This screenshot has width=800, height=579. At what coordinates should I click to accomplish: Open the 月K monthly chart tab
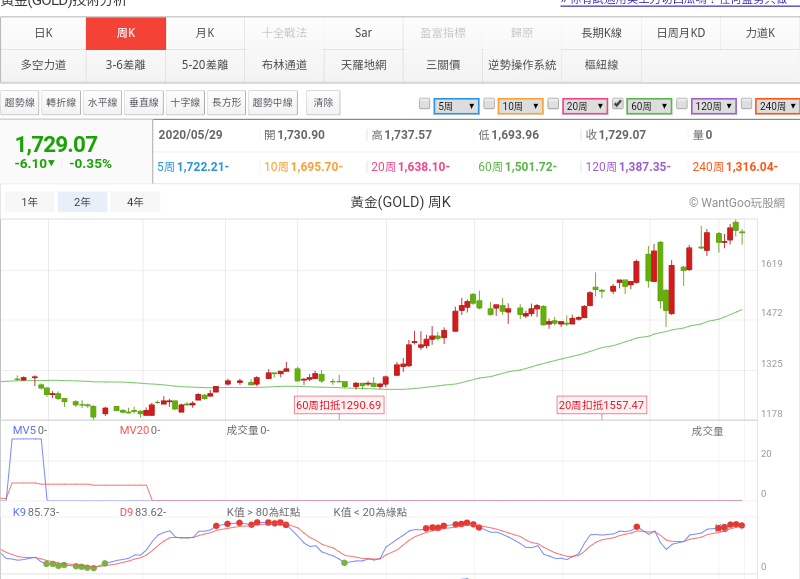click(205, 33)
